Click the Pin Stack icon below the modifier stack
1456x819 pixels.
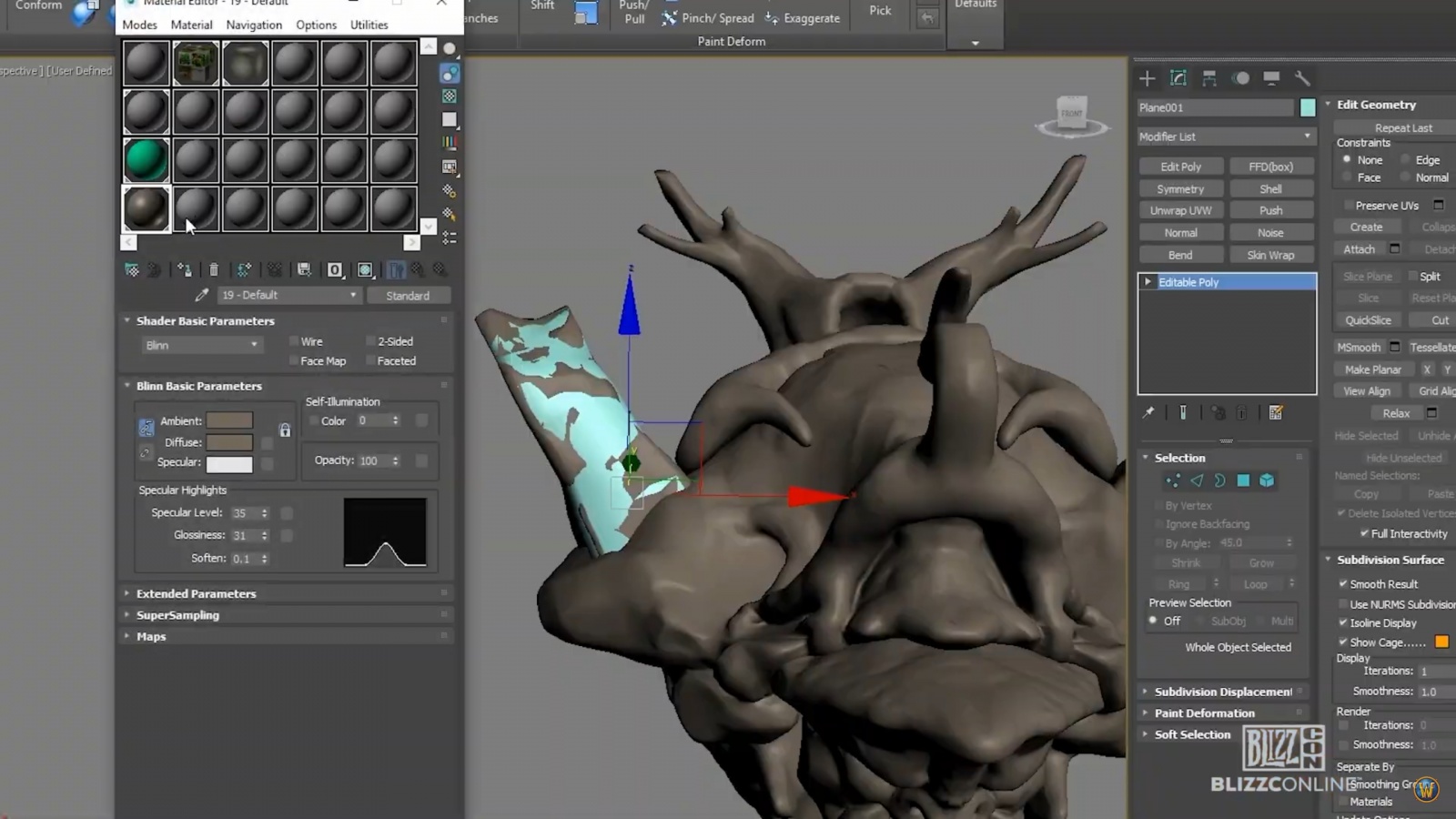(1148, 412)
